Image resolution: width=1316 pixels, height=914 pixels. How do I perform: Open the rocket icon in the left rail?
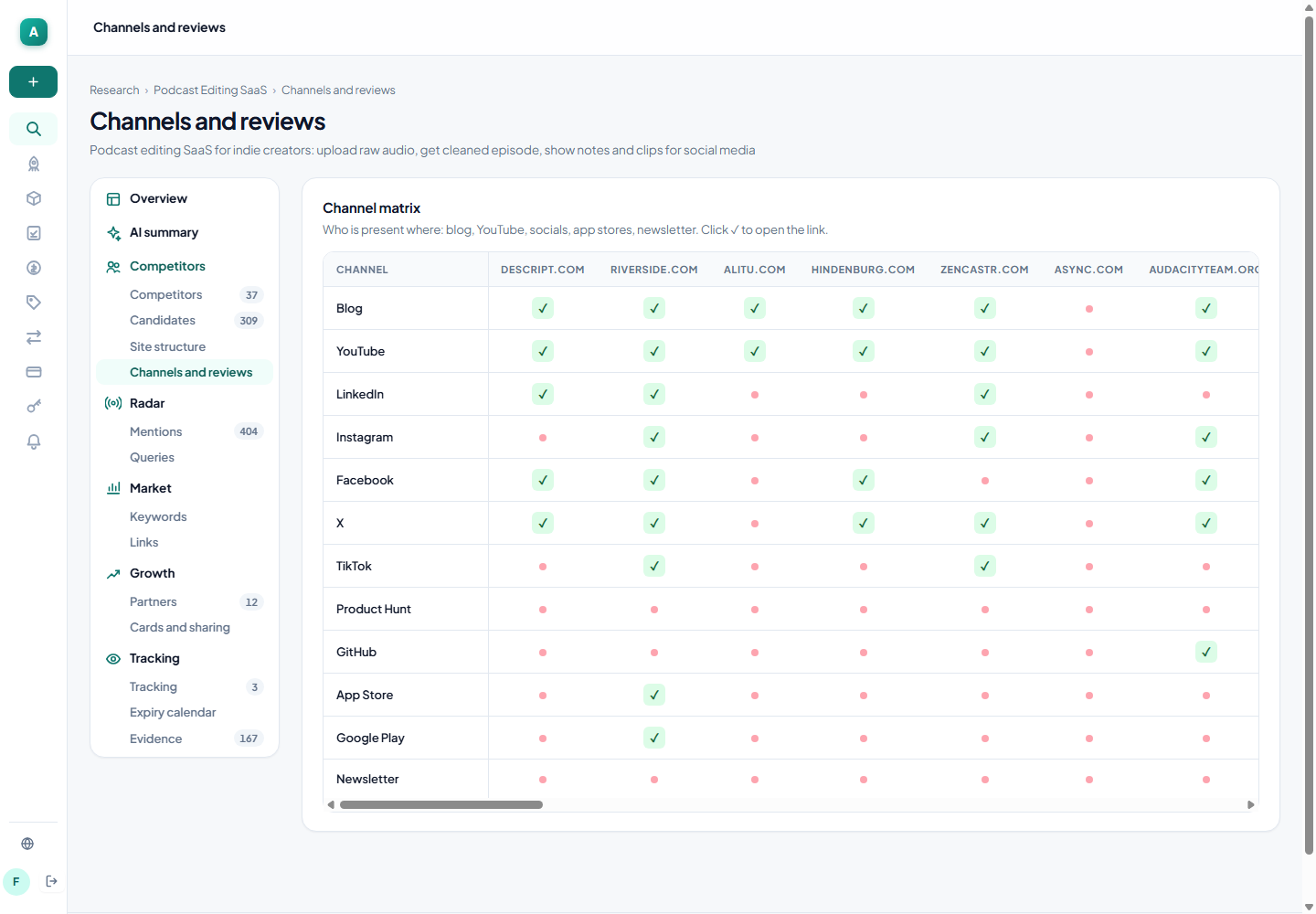[x=34, y=164]
